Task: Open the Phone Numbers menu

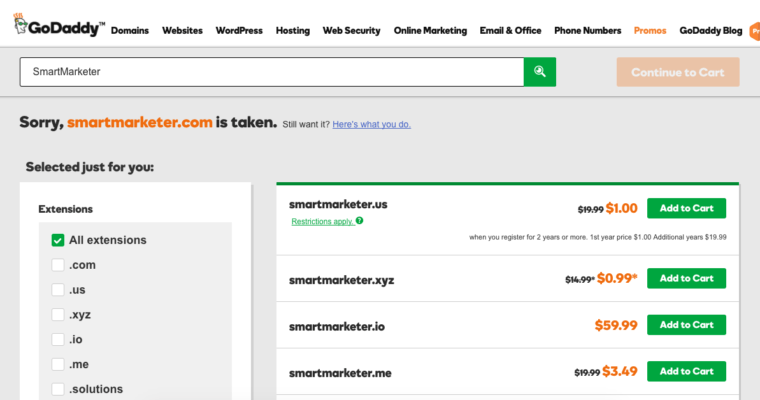Action: (587, 31)
